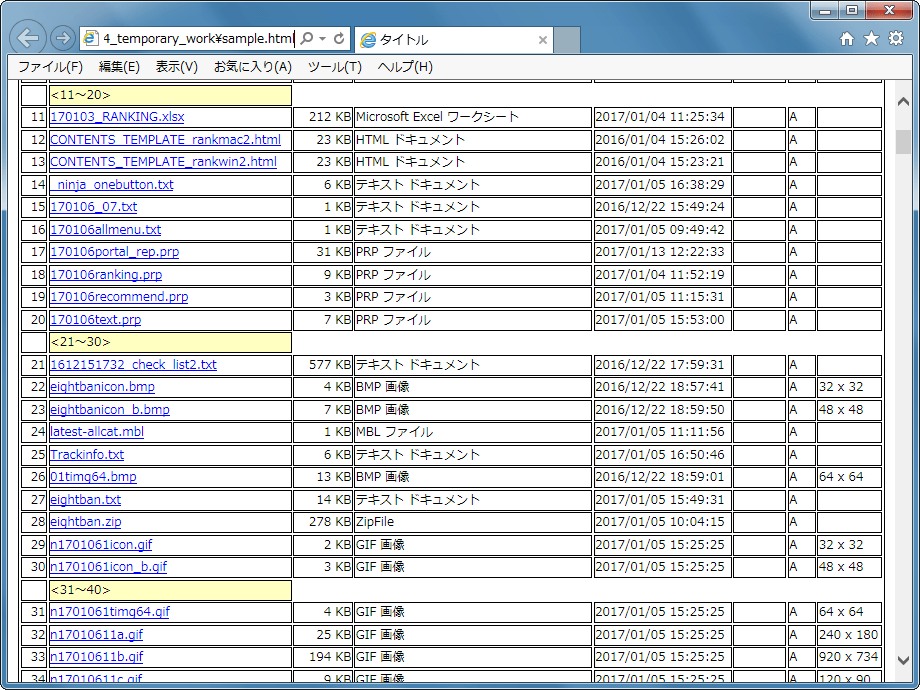
Task: Open link eightbanicon.bmp
Action: click(103, 387)
